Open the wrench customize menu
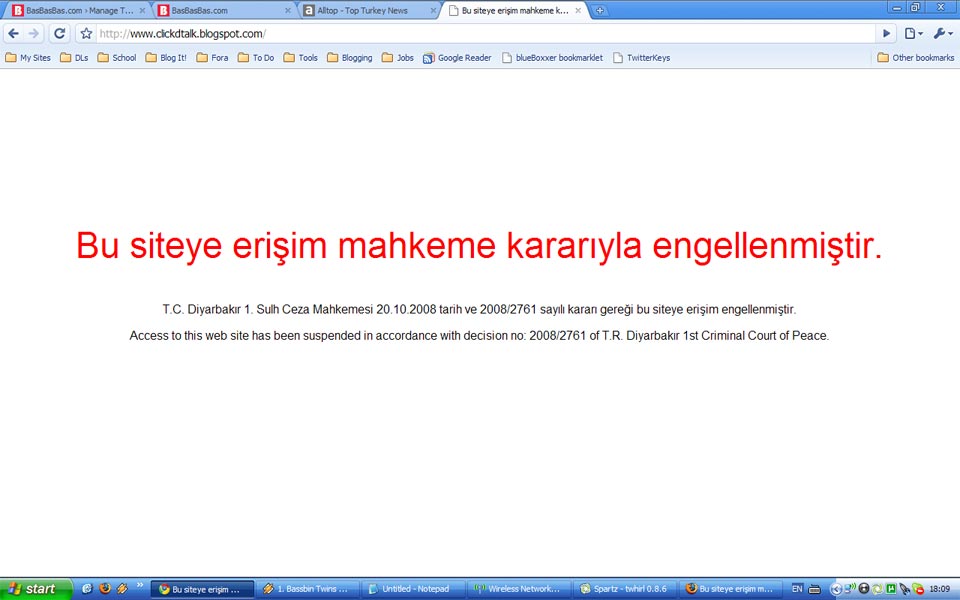Viewport: 960px width, 600px height. coord(942,33)
